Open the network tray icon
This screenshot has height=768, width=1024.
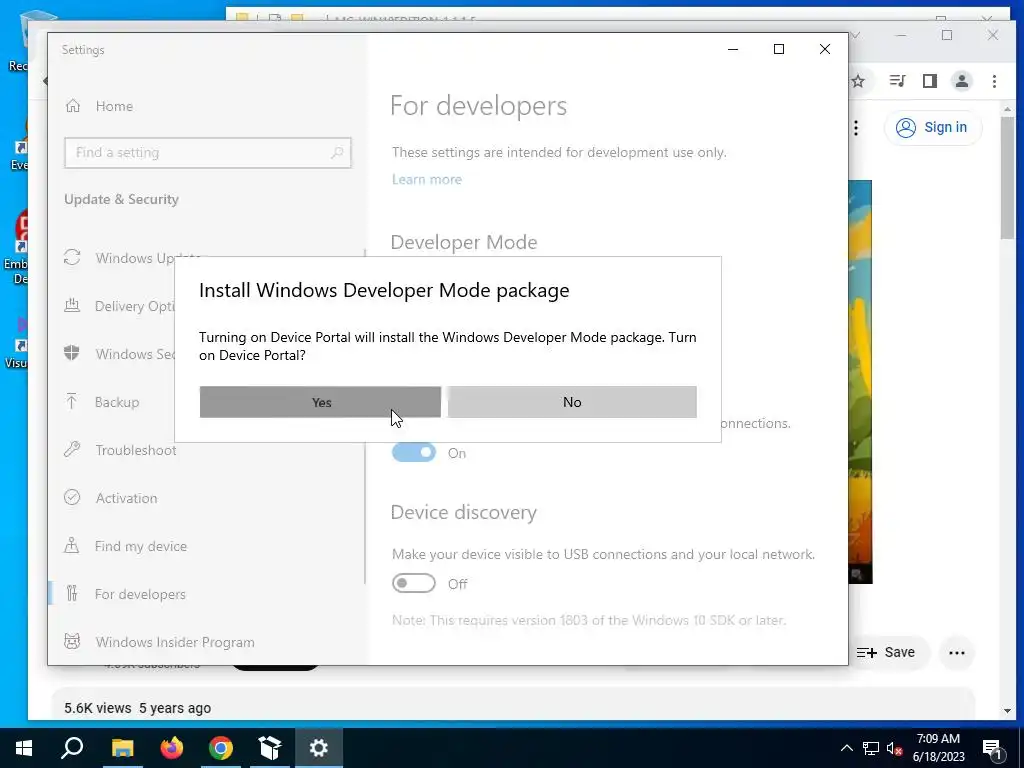(x=871, y=748)
